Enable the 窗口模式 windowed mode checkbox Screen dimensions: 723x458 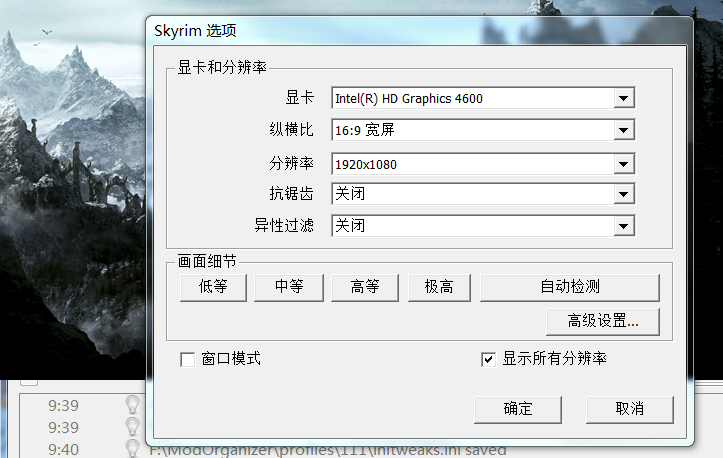point(188,359)
